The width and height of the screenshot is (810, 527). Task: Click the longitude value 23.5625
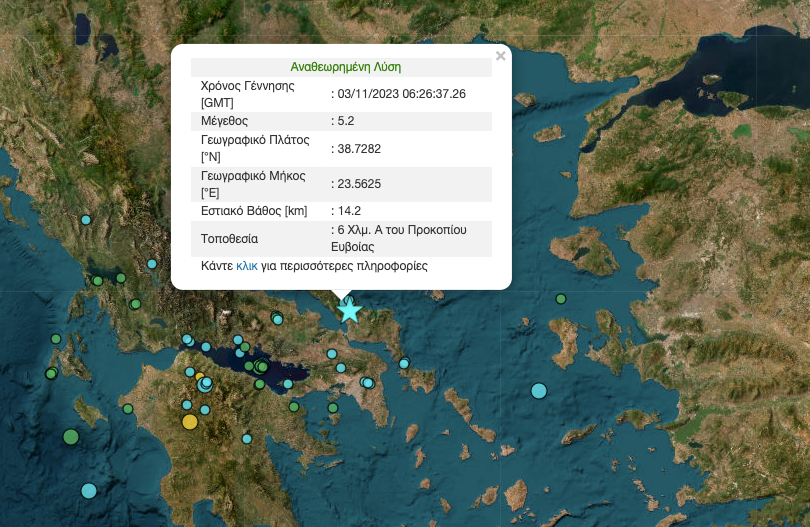pos(359,184)
